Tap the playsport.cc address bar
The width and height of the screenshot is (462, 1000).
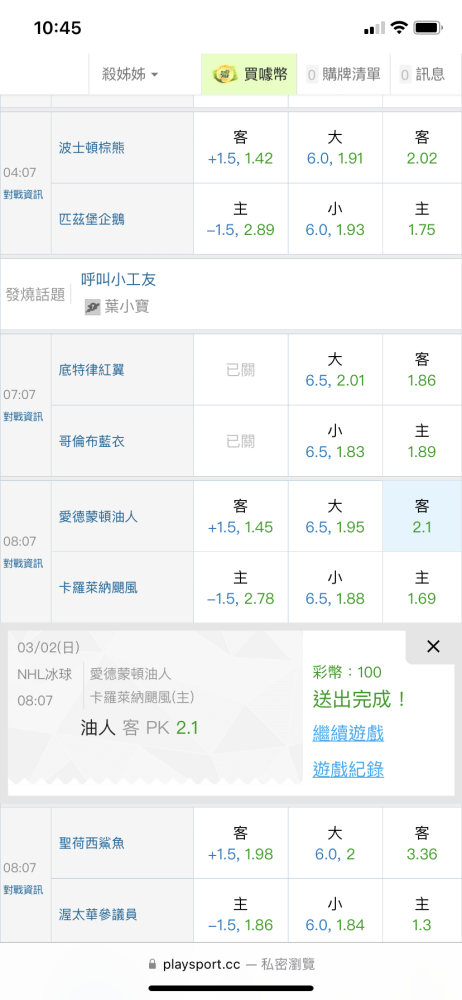[231, 964]
